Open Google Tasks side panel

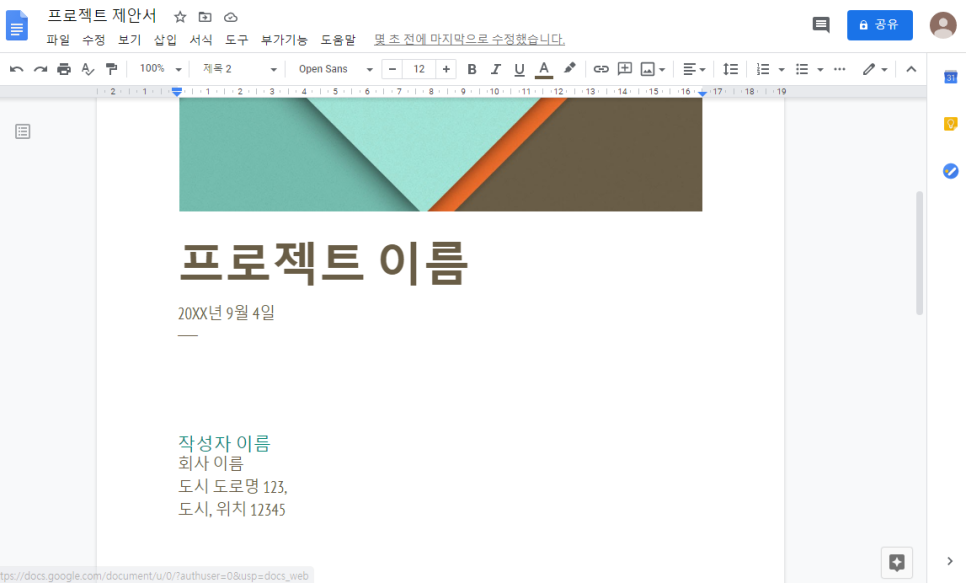tap(951, 171)
